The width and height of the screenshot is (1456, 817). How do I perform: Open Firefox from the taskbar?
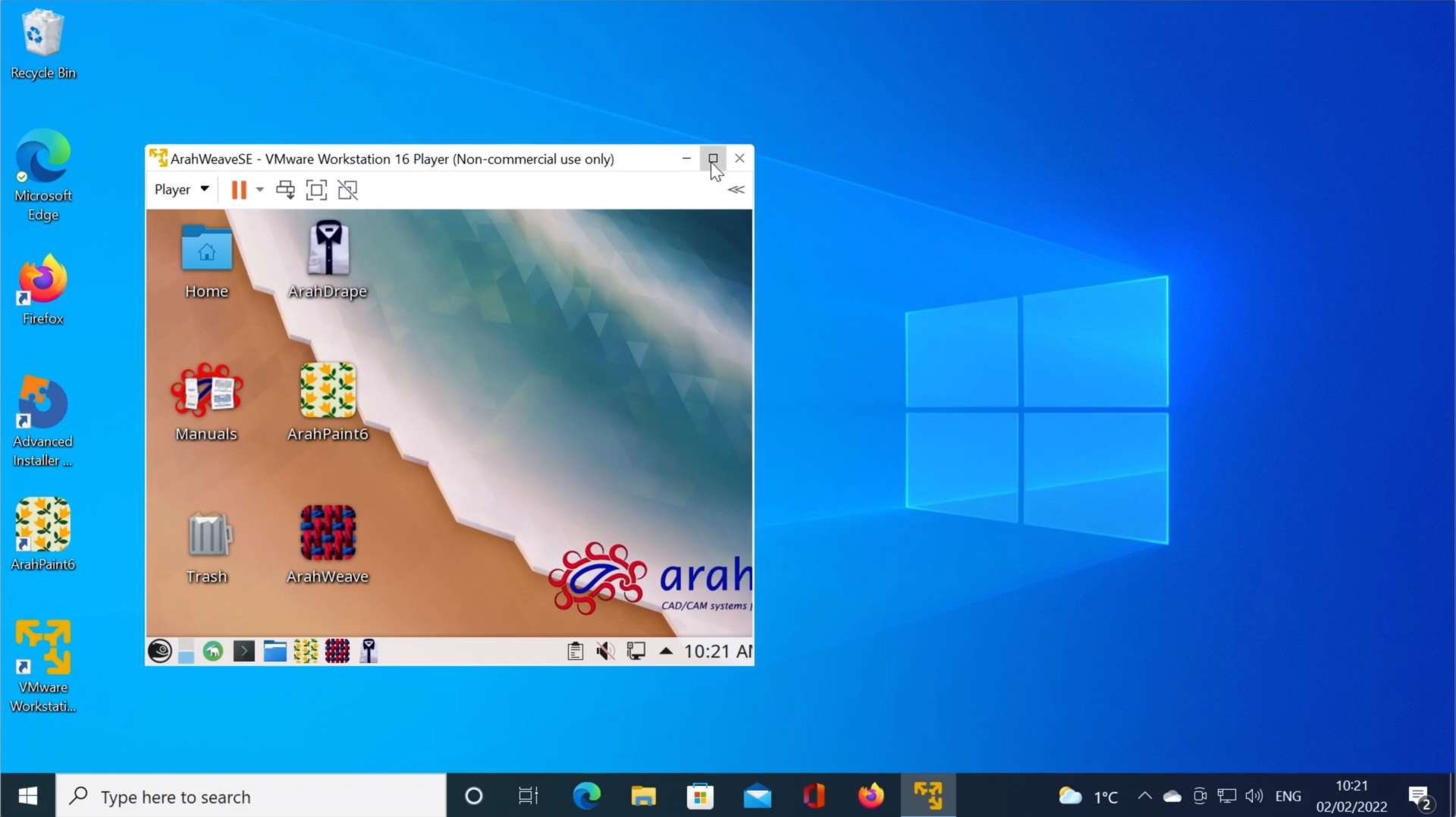click(871, 796)
